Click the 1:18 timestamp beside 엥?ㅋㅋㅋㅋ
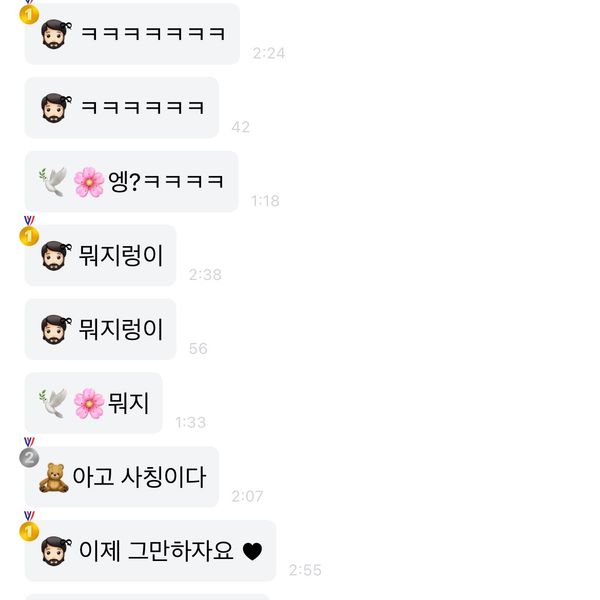 coord(265,201)
